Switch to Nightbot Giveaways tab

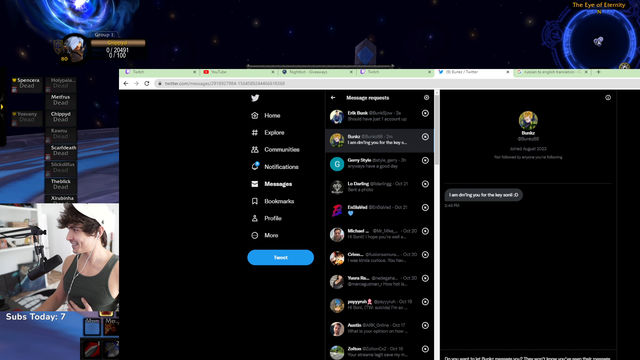click(317, 72)
